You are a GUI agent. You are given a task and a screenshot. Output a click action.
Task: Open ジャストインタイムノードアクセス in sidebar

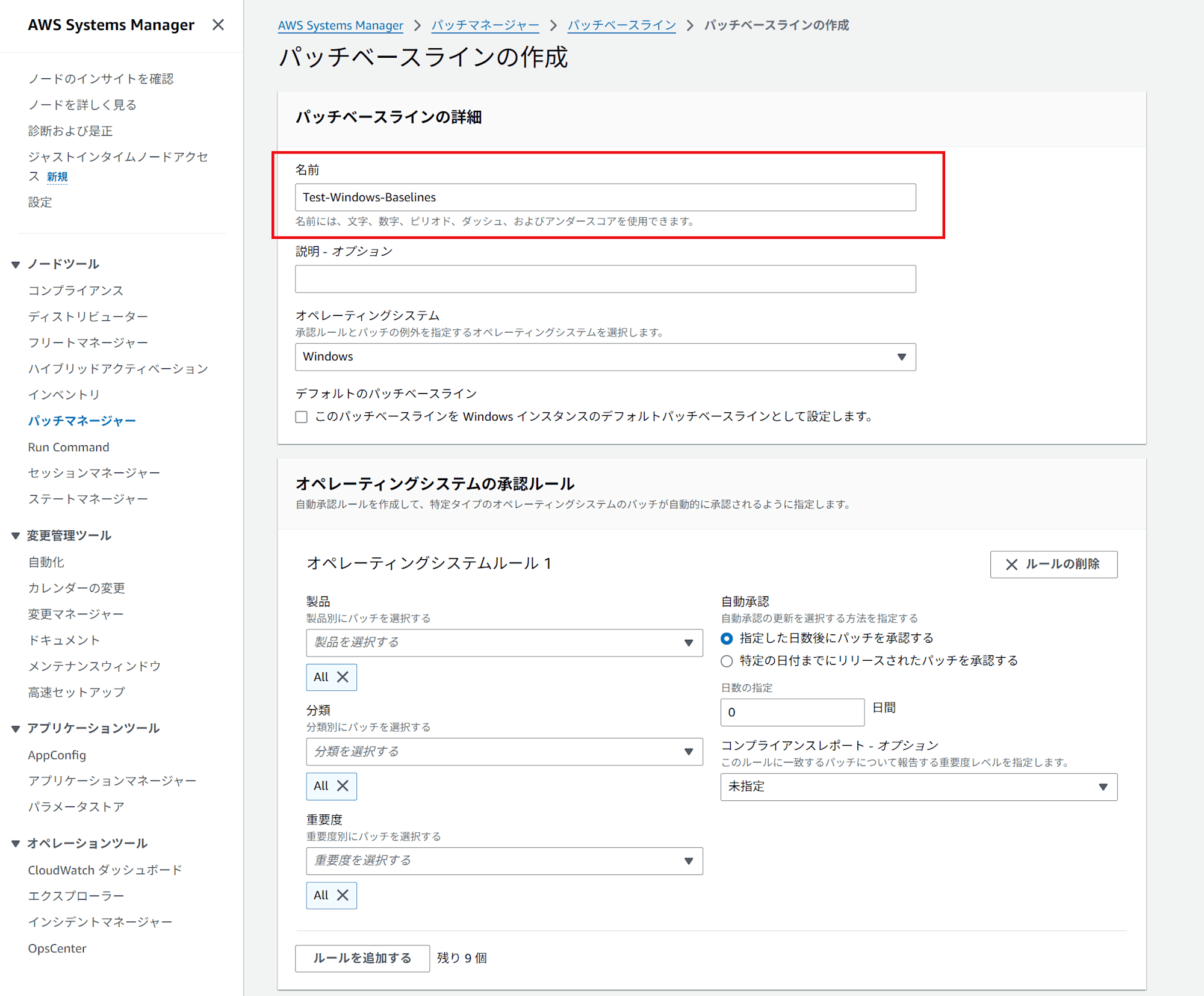tap(118, 167)
